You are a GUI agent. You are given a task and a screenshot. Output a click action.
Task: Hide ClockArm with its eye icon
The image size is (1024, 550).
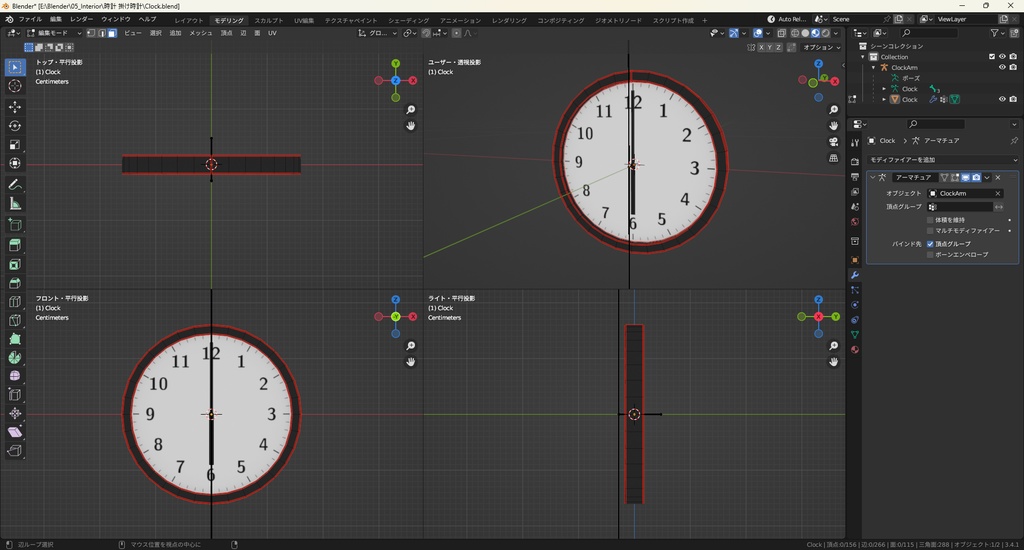click(x=1002, y=68)
